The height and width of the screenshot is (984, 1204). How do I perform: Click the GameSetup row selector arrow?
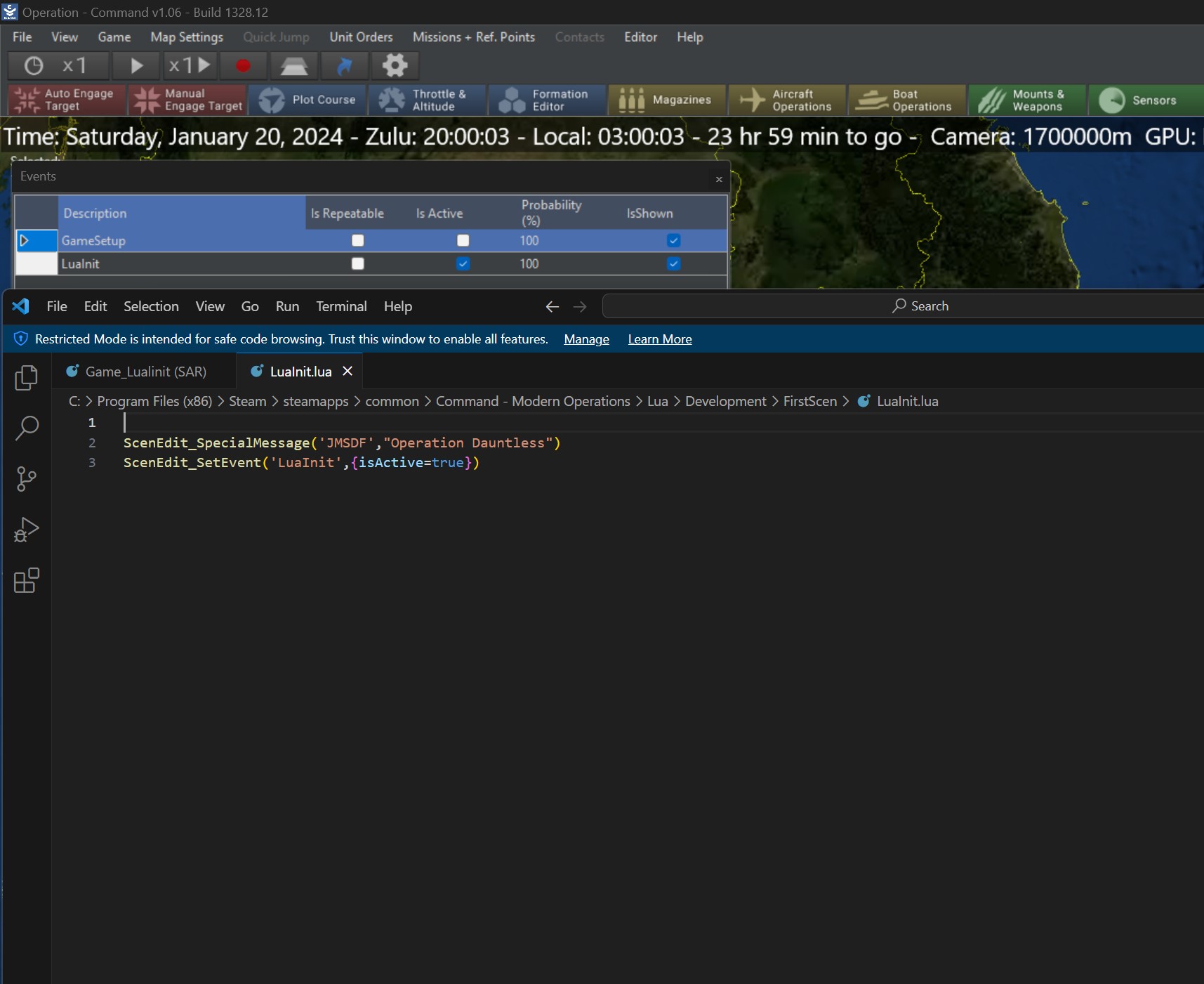[x=37, y=241]
